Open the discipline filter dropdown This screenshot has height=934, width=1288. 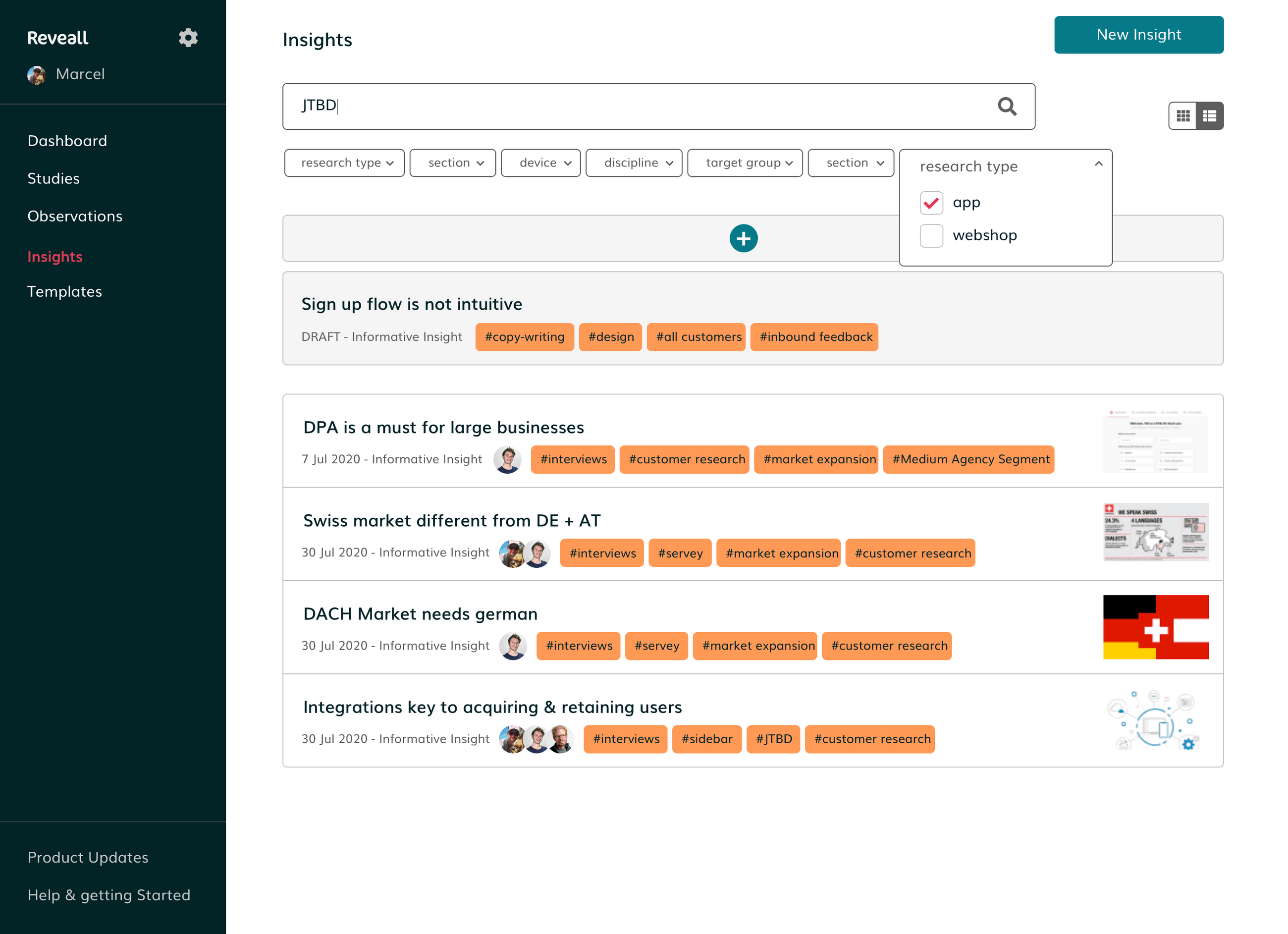tap(634, 163)
